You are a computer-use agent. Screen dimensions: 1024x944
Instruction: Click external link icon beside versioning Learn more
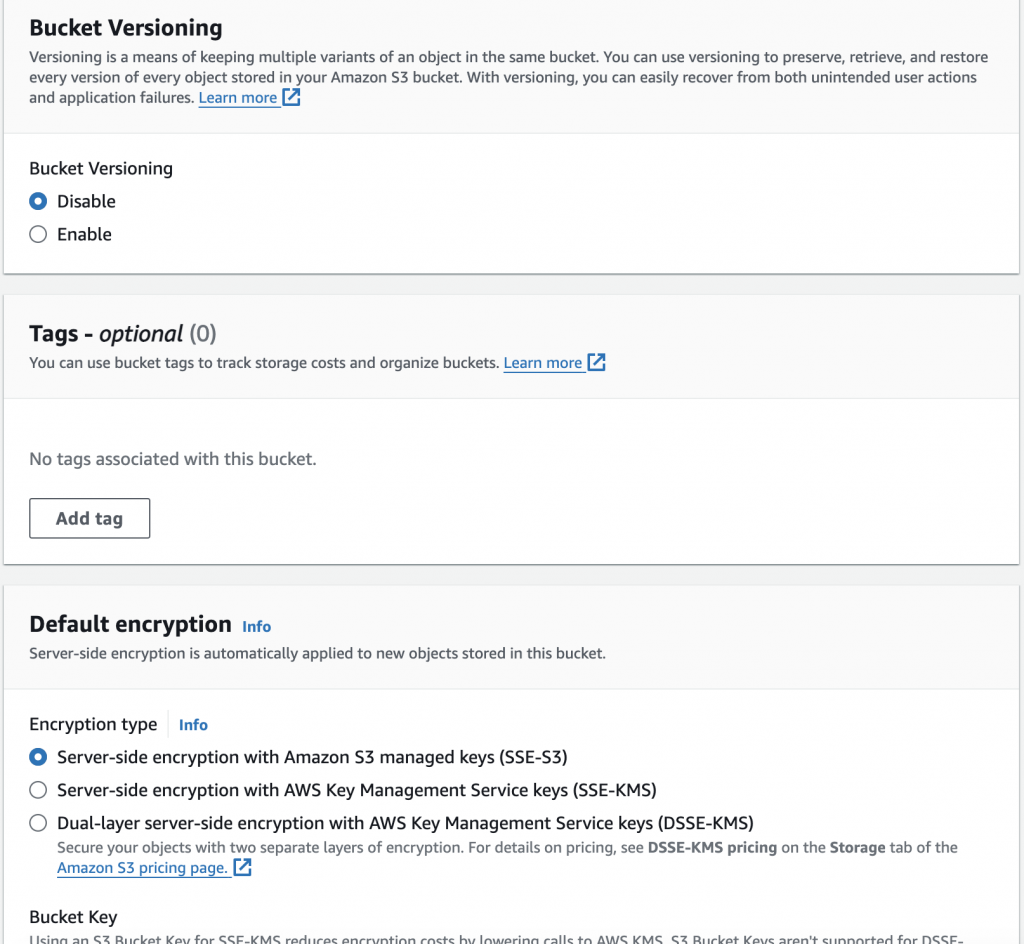tap(291, 98)
